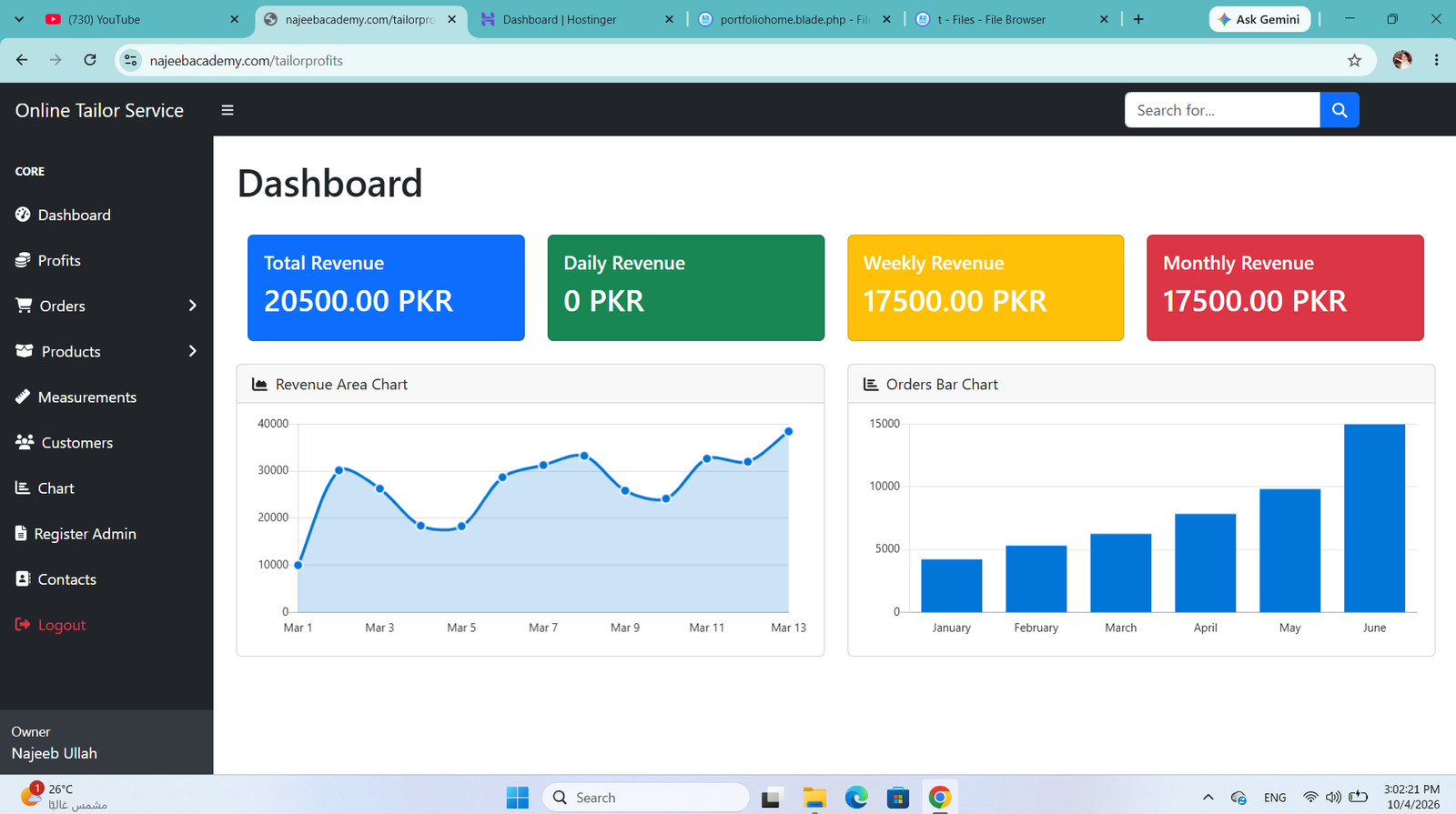Click the Ask Gemini button

tap(1259, 19)
